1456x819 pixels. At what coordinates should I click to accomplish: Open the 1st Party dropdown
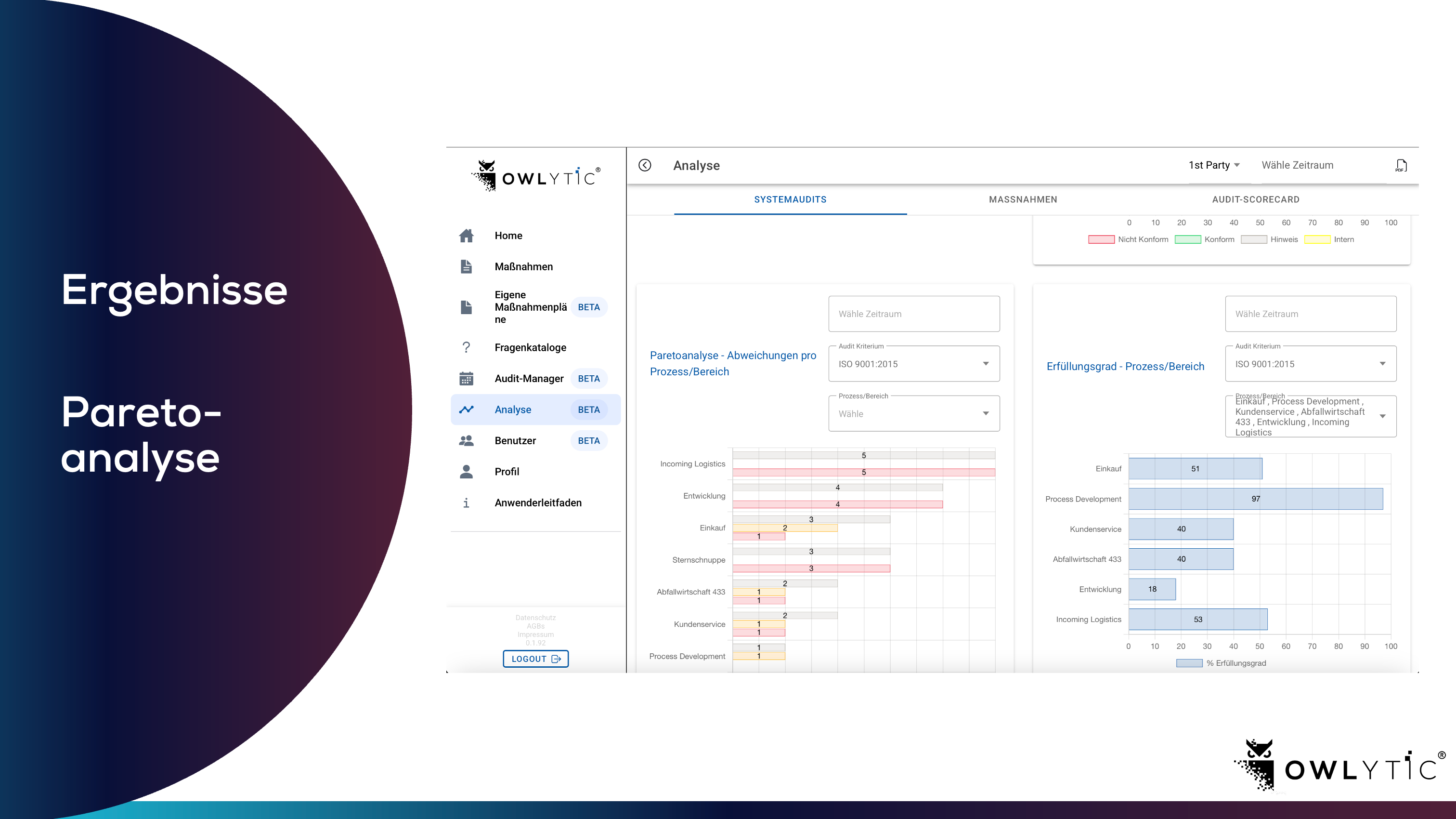click(1213, 165)
